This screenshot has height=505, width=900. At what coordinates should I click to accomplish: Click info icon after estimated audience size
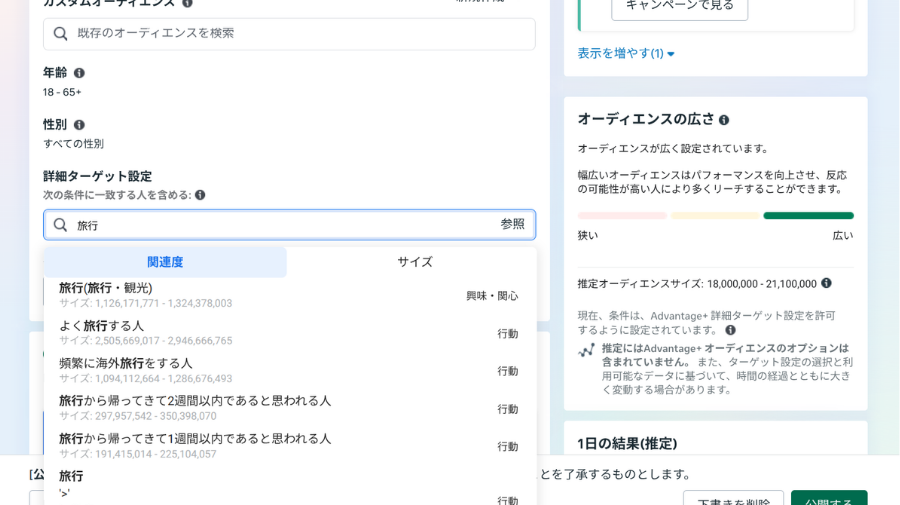tap(826, 283)
